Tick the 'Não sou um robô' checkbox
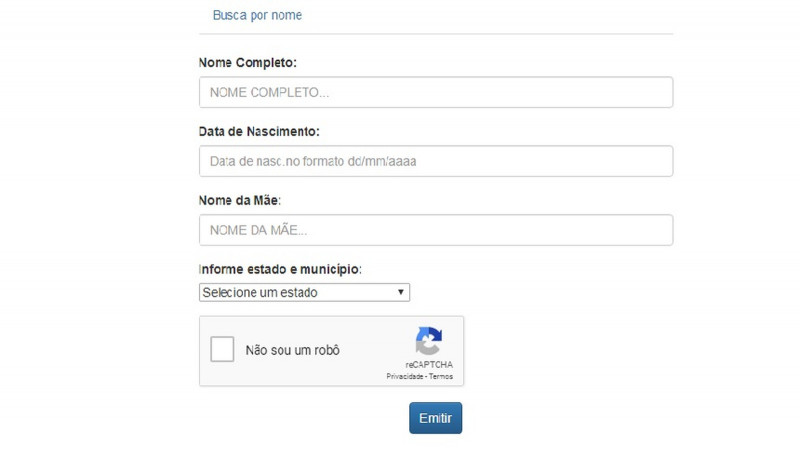The height and width of the screenshot is (459, 800). click(x=222, y=350)
